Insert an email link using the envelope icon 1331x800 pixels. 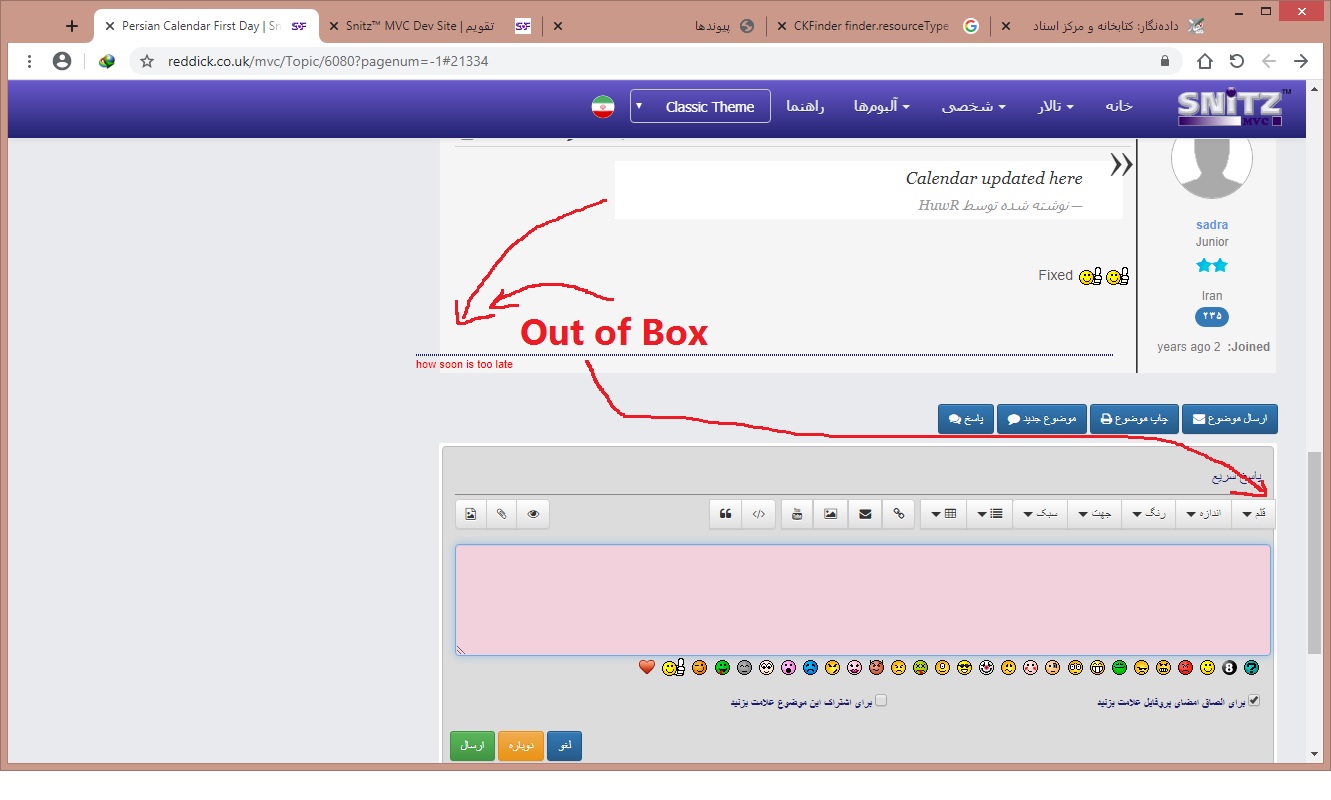[865, 514]
